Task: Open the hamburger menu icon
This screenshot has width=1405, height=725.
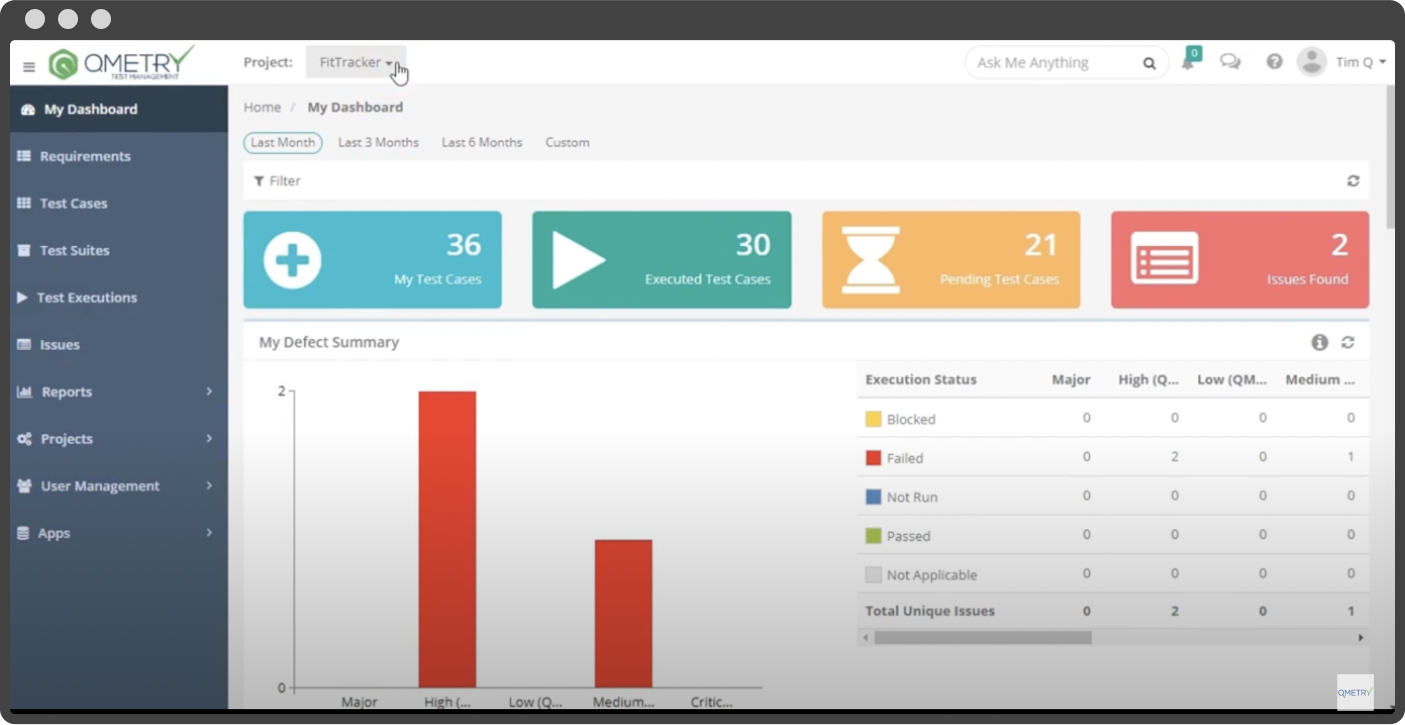Action: point(28,65)
